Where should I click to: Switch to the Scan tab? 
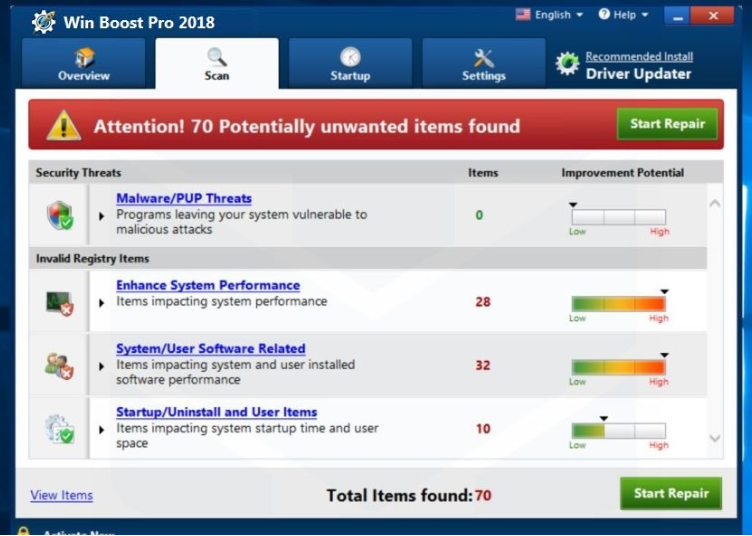pos(217,63)
